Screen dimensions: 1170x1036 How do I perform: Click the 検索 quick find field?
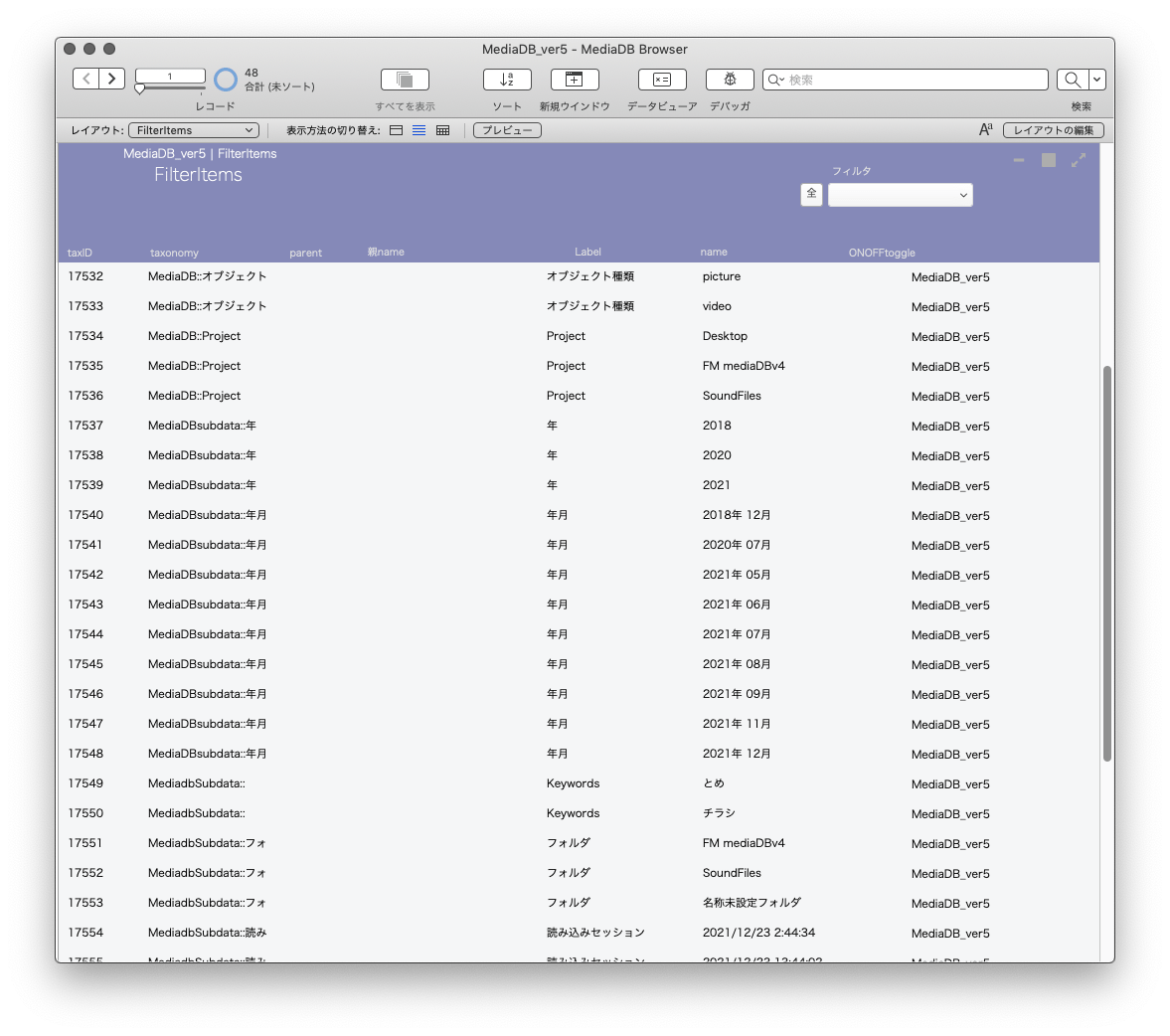click(x=906, y=80)
